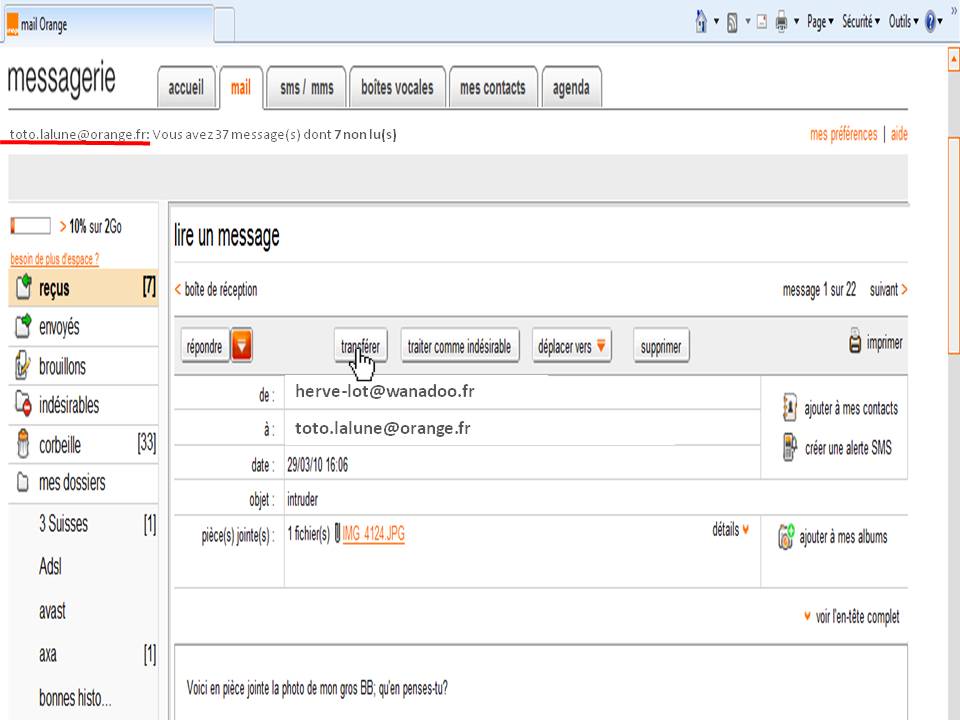Click the supprimer button
The height and width of the screenshot is (720, 960).
click(661, 346)
